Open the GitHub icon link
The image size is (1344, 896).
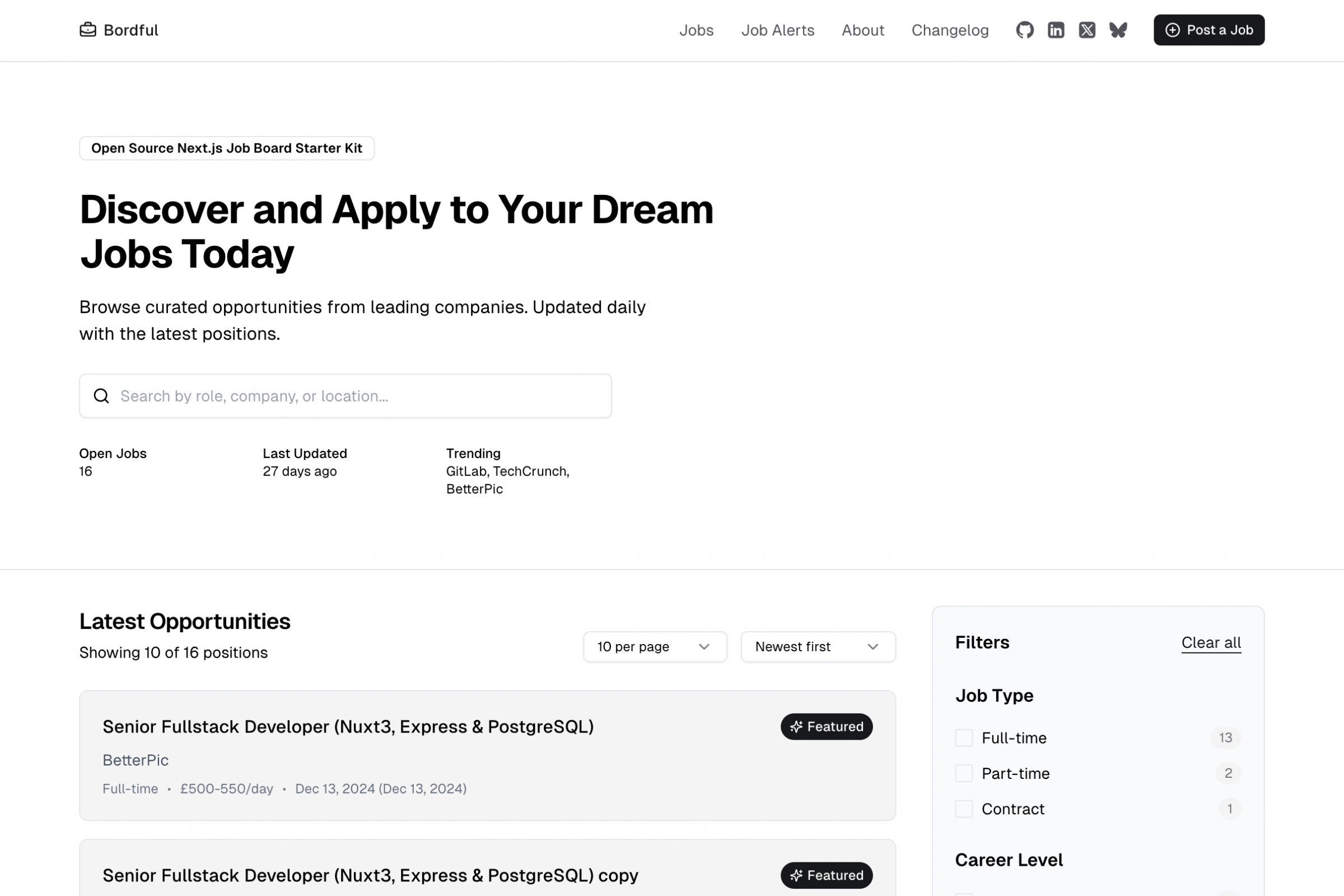click(1025, 30)
